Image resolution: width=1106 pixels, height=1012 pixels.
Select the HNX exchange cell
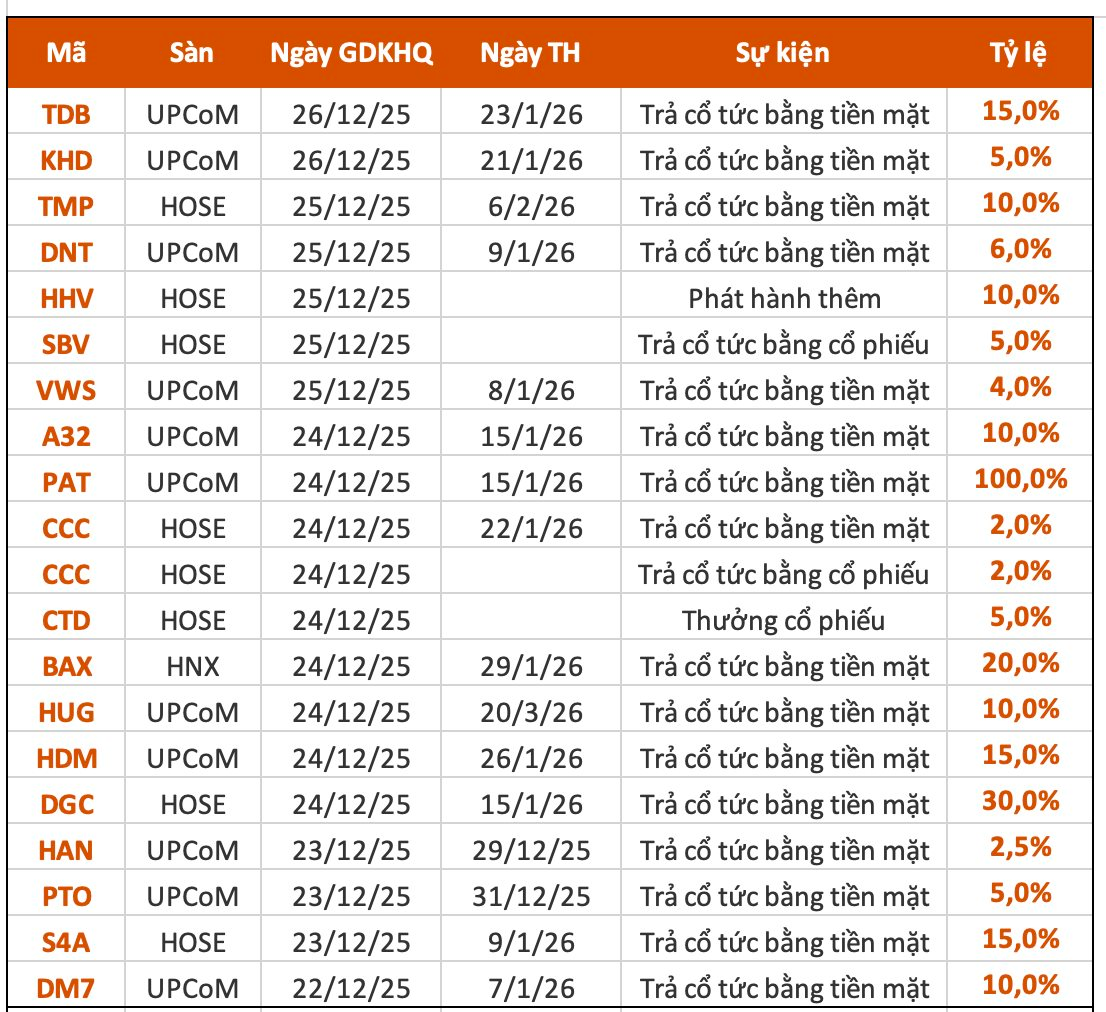pos(192,667)
